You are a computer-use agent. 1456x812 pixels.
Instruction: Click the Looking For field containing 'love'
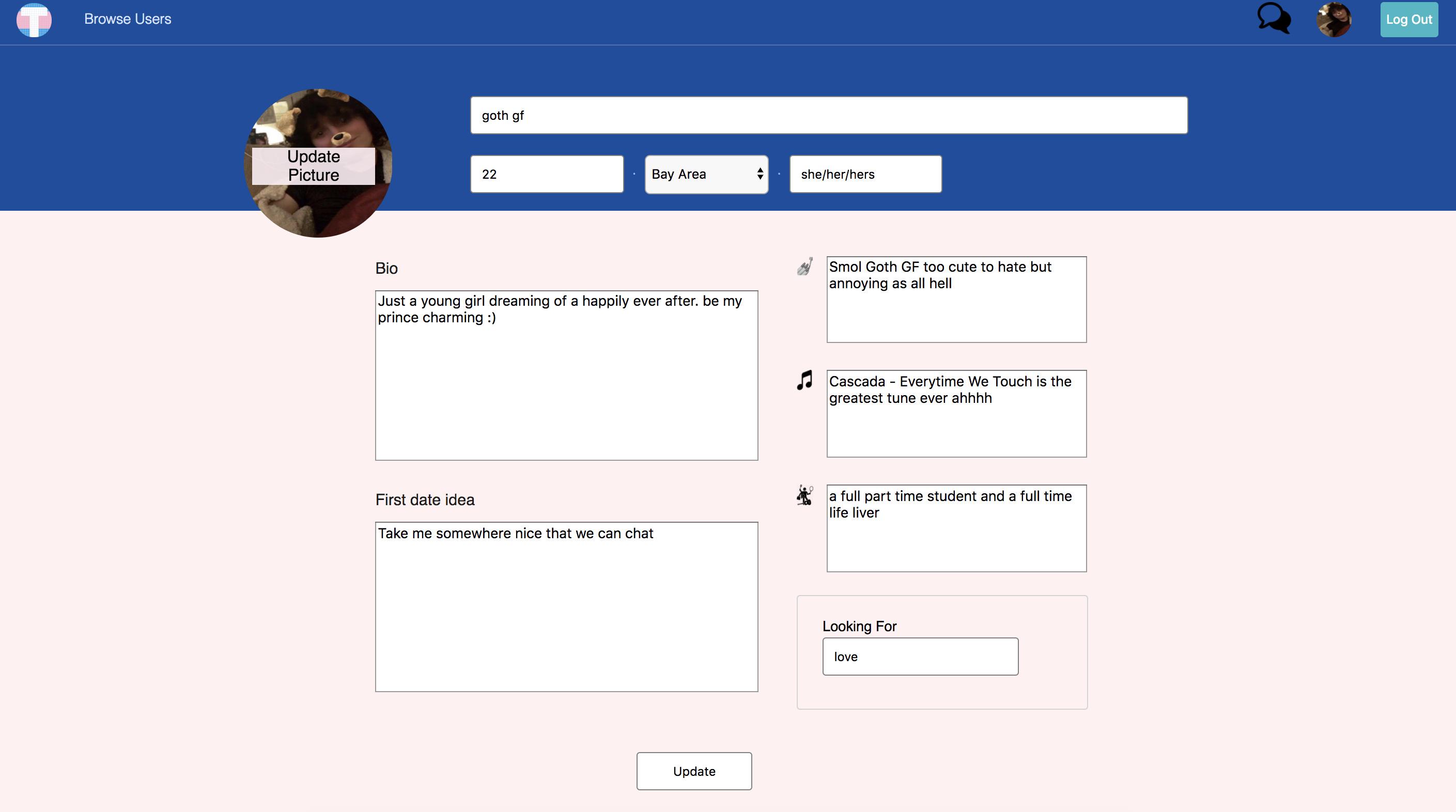pyautogui.click(x=920, y=656)
